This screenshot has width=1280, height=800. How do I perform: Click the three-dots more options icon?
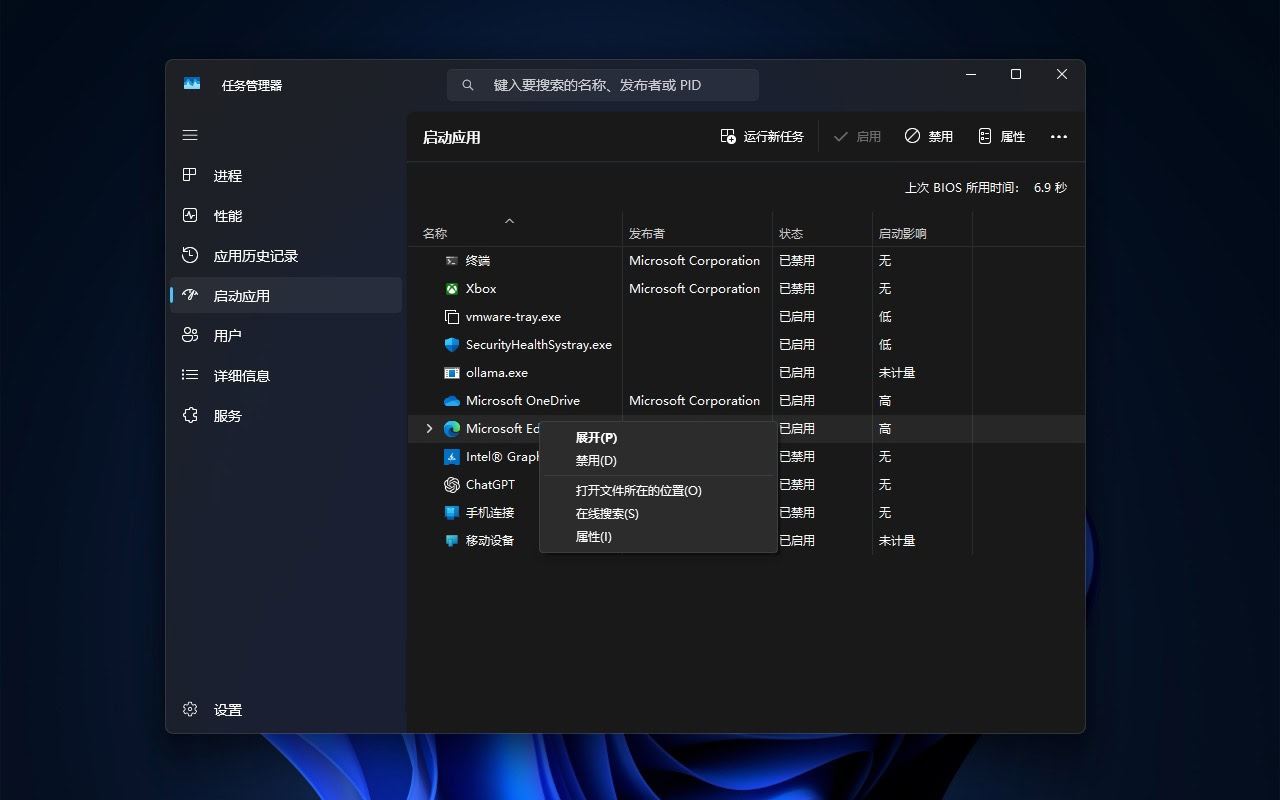1059,137
